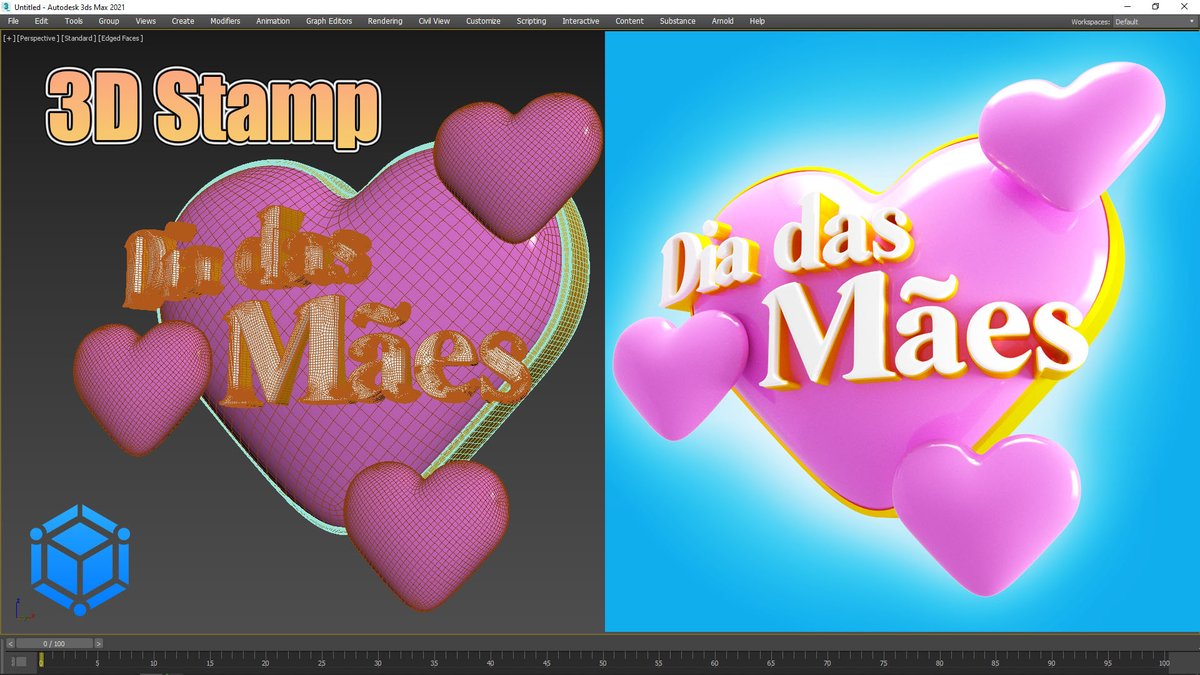Image resolution: width=1200 pixels, height=675 pixels.
Task: Open the Views menu
Action: [x=146, y=21]
